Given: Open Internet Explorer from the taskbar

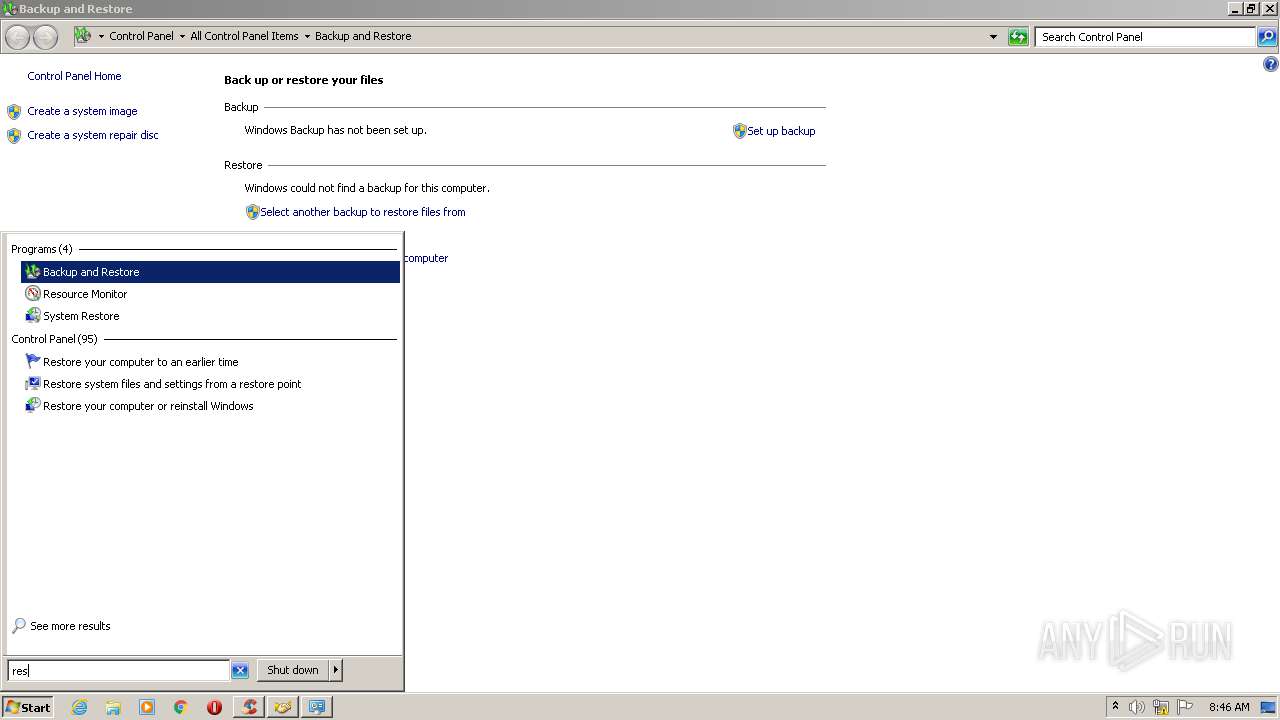Looking at the screenshot, I should click(x=80, y=707).
